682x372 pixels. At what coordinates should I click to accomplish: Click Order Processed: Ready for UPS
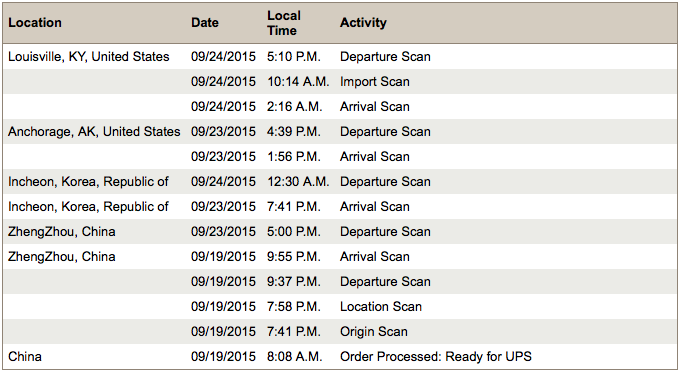(x=436, y=357)
